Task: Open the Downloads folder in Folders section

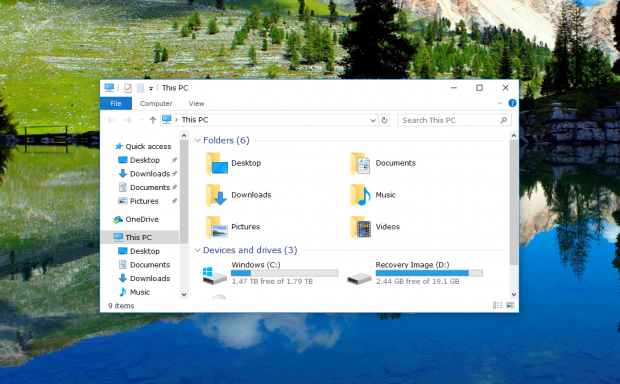Action: coord(238,195)
